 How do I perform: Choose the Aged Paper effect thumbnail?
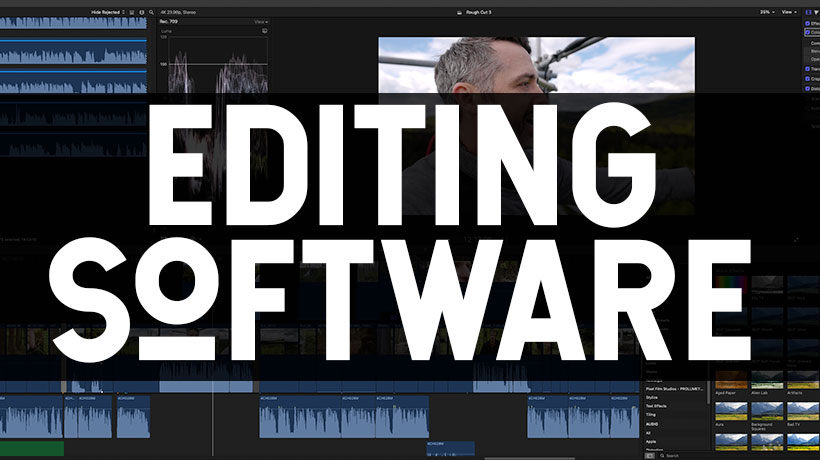(x=731, y=380)
